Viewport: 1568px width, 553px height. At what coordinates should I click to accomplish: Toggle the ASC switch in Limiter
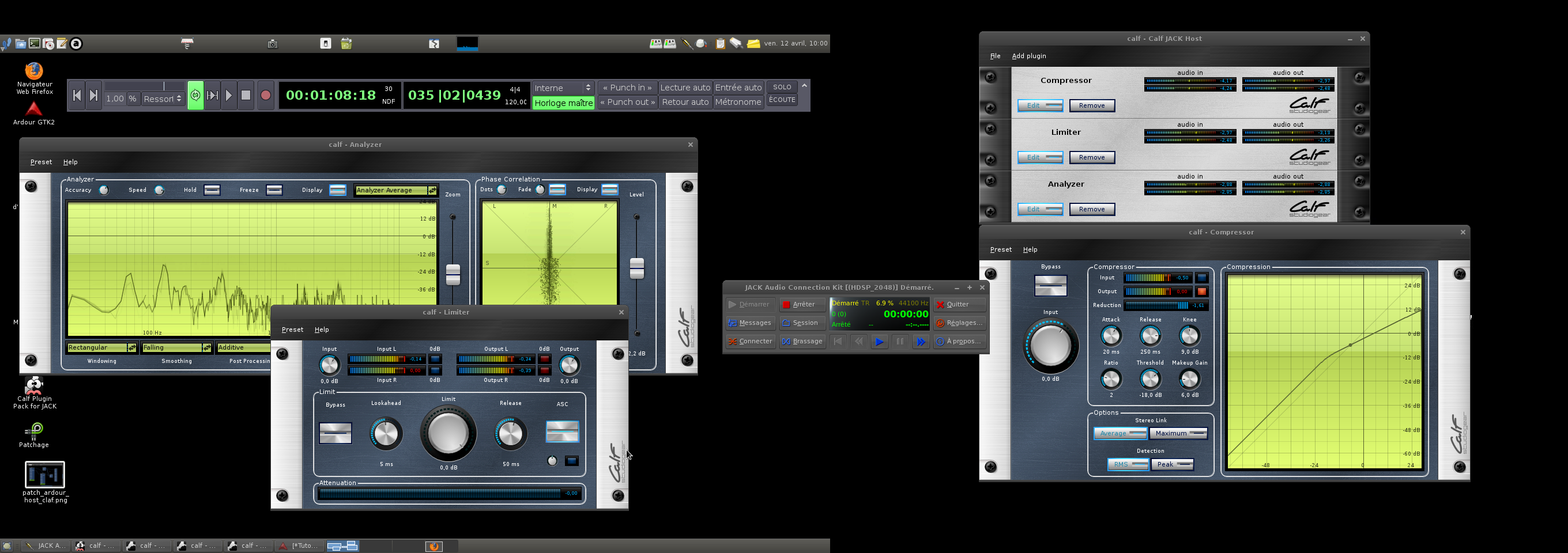563,431
